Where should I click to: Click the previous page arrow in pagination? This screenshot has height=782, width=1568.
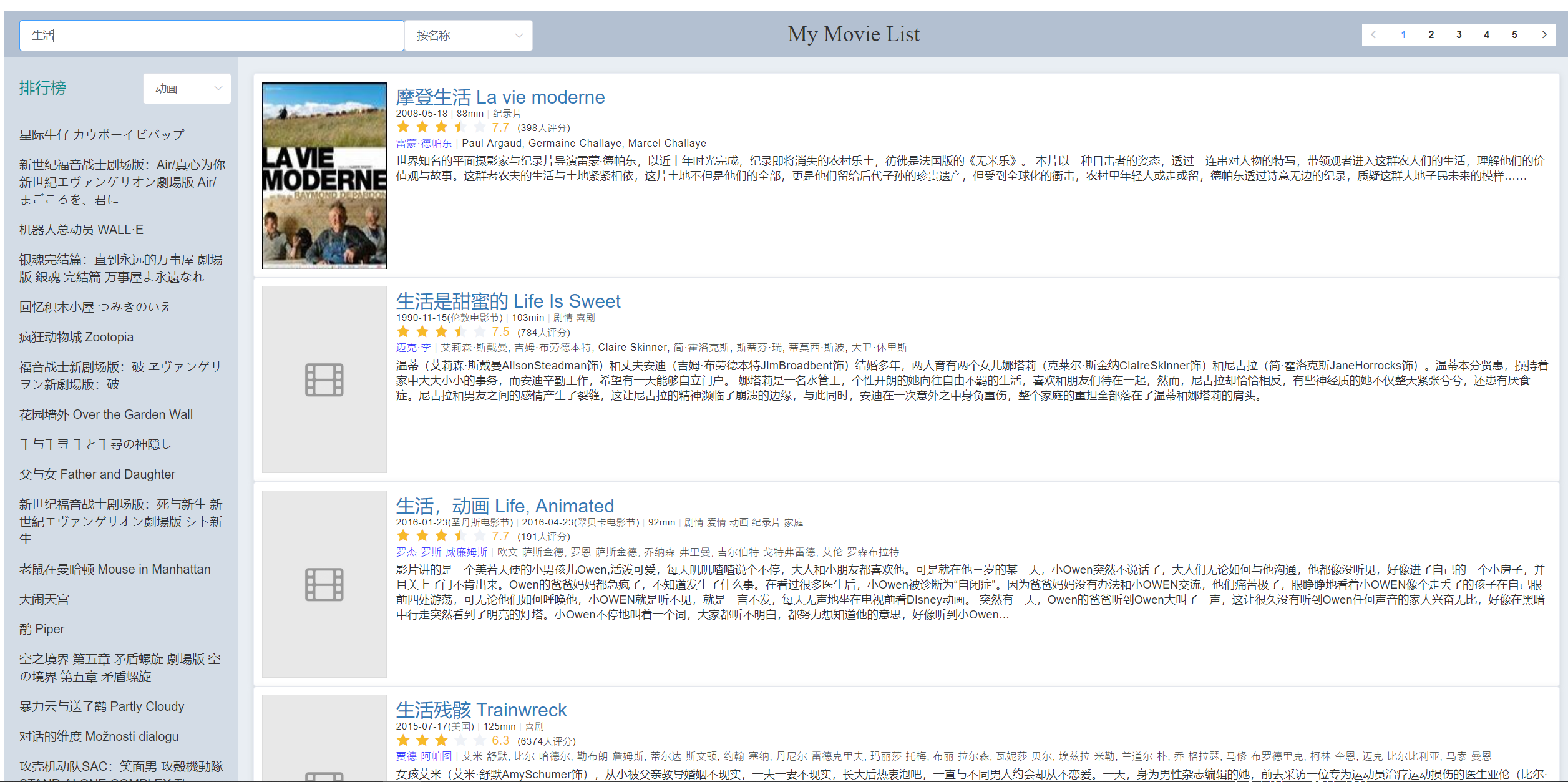pos(1374,35)
